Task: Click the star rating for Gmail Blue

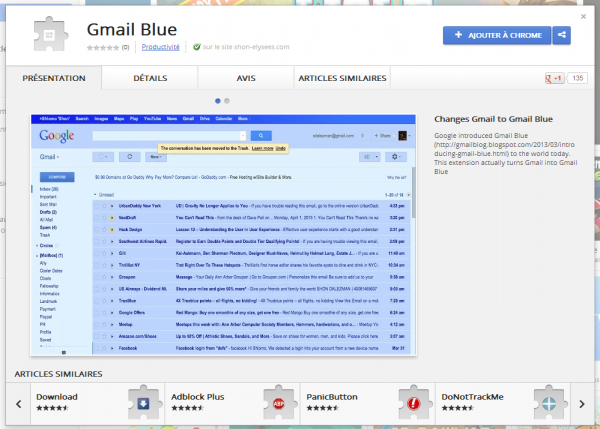Action: pyautogui.click(x=103, y=47)
